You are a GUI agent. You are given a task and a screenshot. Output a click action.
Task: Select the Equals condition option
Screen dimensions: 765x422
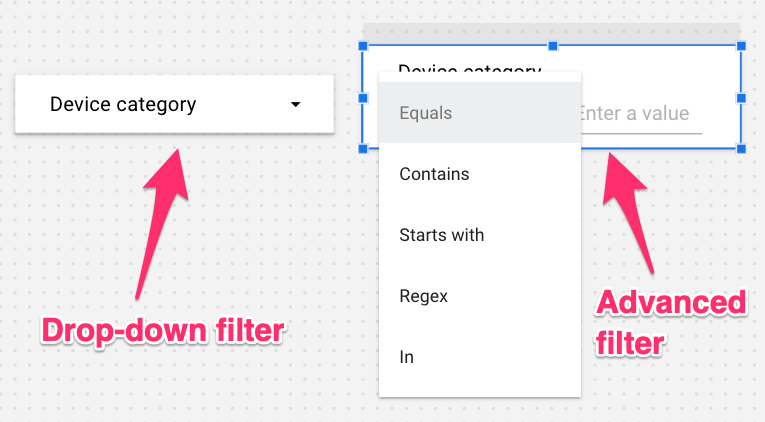click(x=426, y=113)
